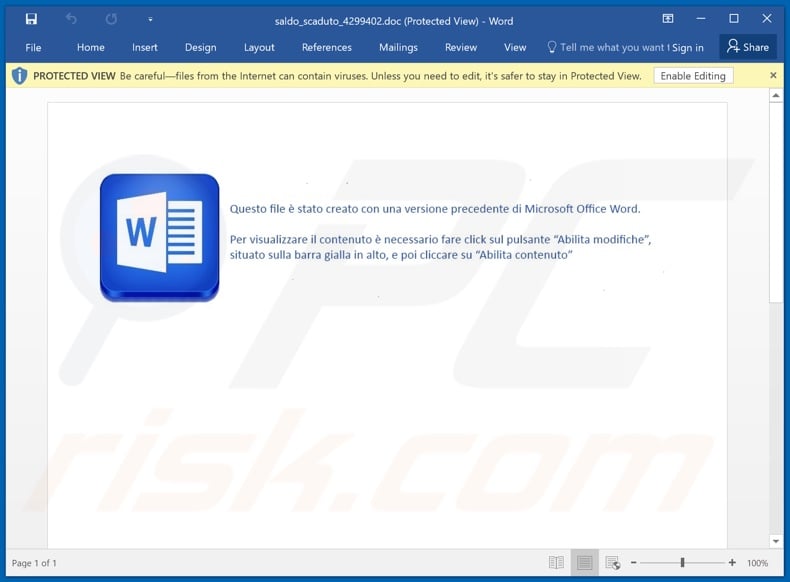
Task: Click Page 1 of 1 status indicator
Action: pos(34,563)
